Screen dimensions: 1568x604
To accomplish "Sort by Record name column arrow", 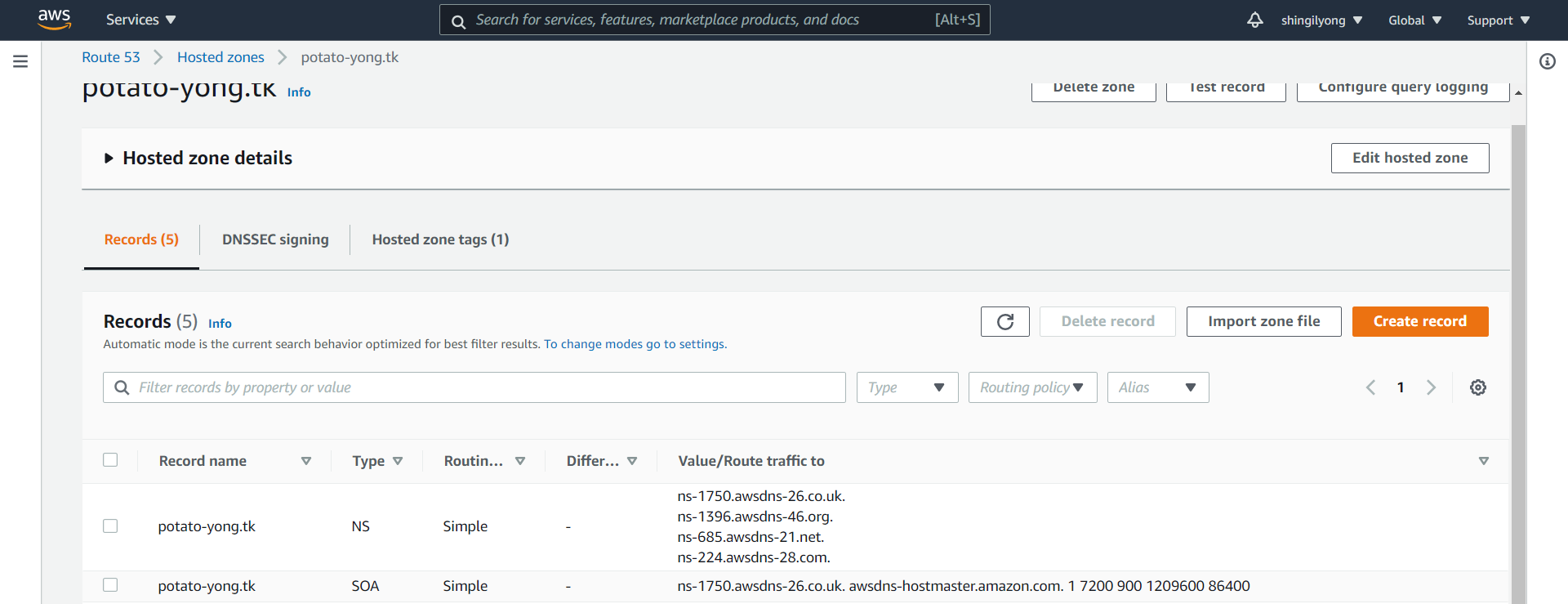I will [x=306, y=461].
